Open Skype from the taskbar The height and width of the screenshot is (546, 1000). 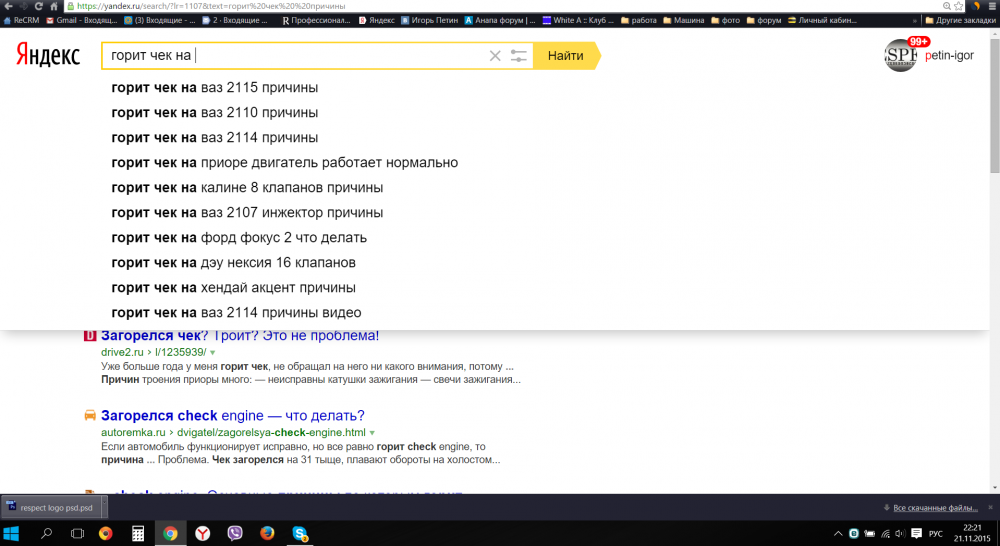point(300,533)
